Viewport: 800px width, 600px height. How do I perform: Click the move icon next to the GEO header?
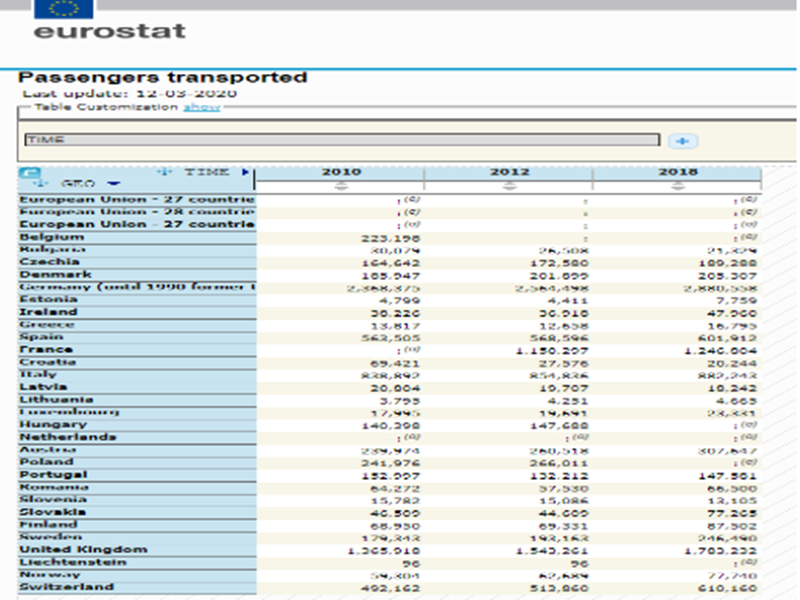click(x=42, y=184)
